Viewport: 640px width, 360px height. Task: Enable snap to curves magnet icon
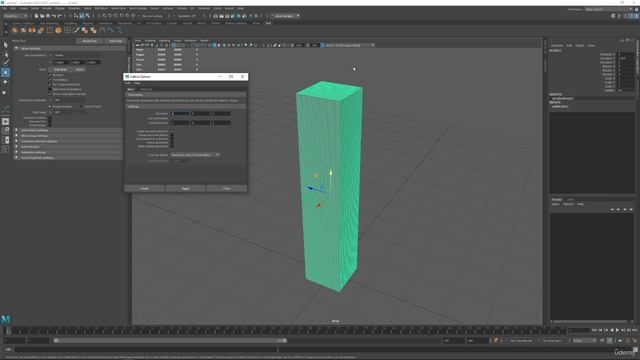click(x=110, y=16)
